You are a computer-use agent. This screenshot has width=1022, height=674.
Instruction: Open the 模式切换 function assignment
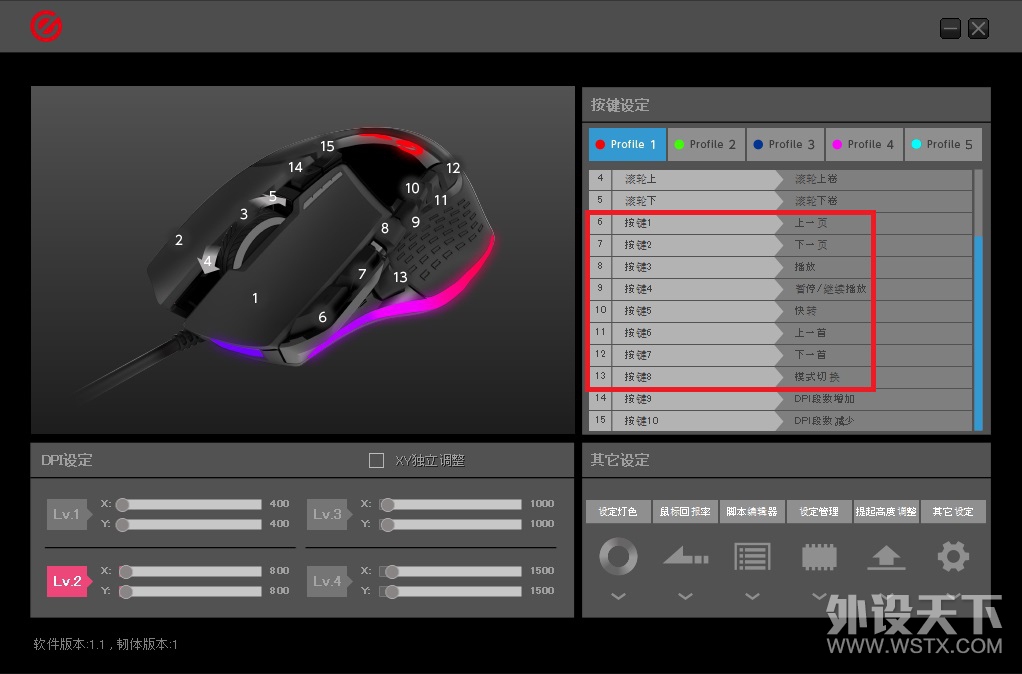[817, 377]
